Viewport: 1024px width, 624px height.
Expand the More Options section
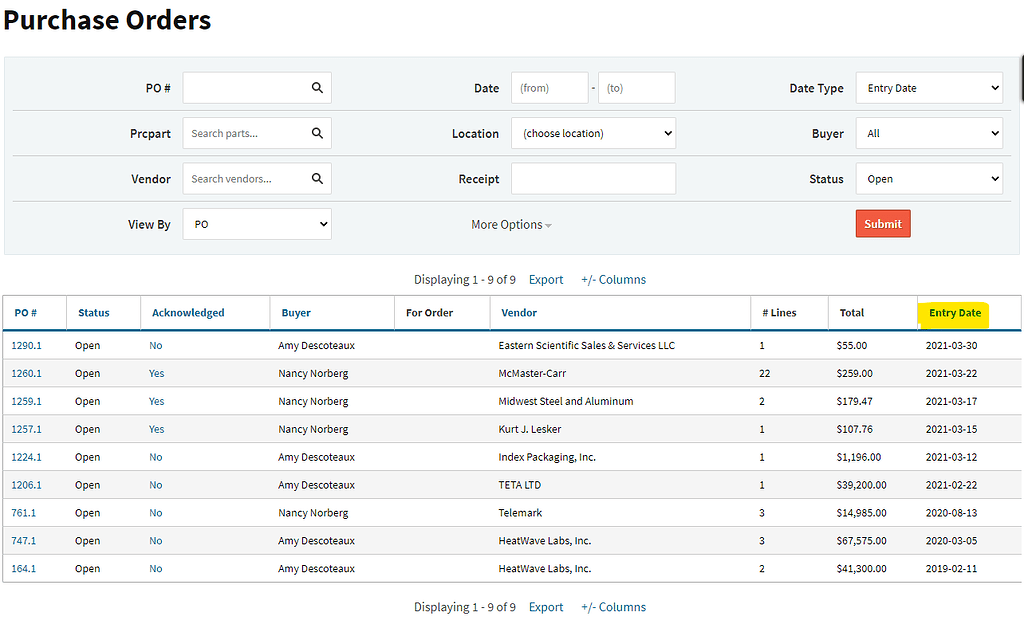(x=511, y=224)
